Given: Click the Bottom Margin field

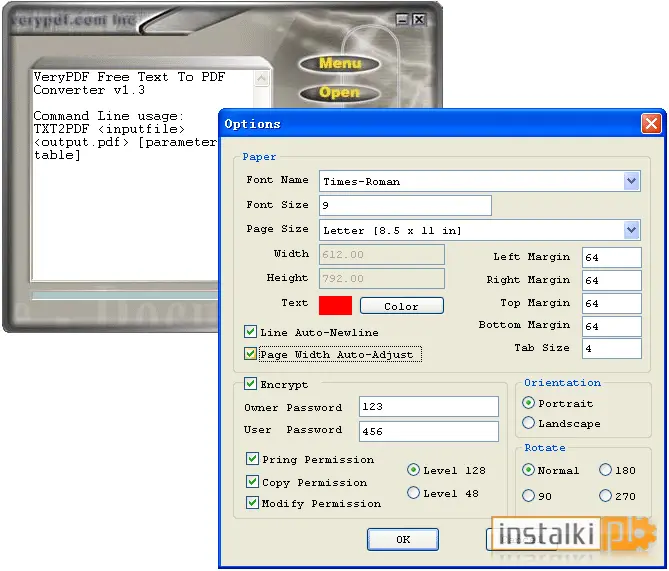Looking at the screenshot, I should click(x=611, y=326).
